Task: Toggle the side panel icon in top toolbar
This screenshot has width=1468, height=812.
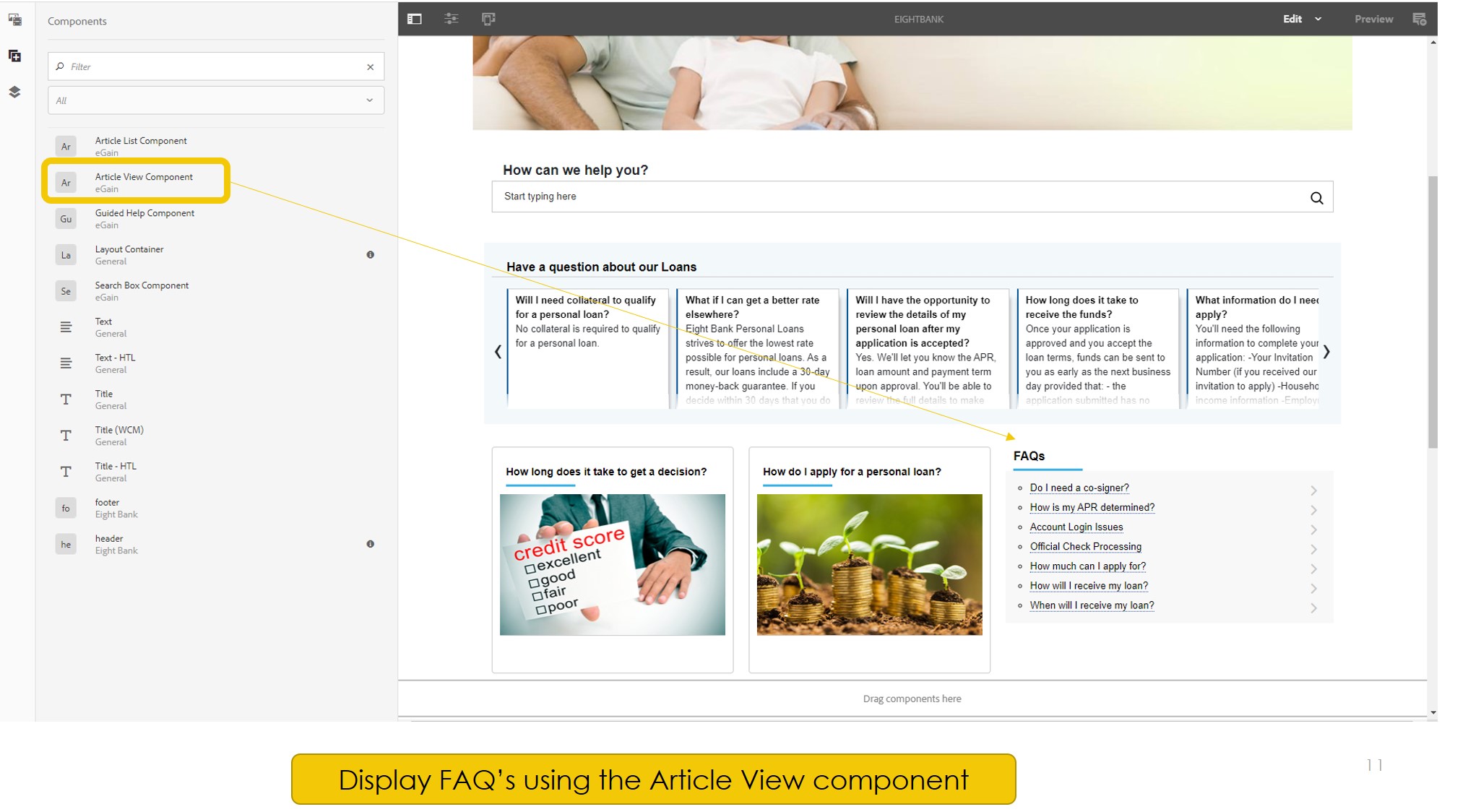Action: [x=415, y=20]
